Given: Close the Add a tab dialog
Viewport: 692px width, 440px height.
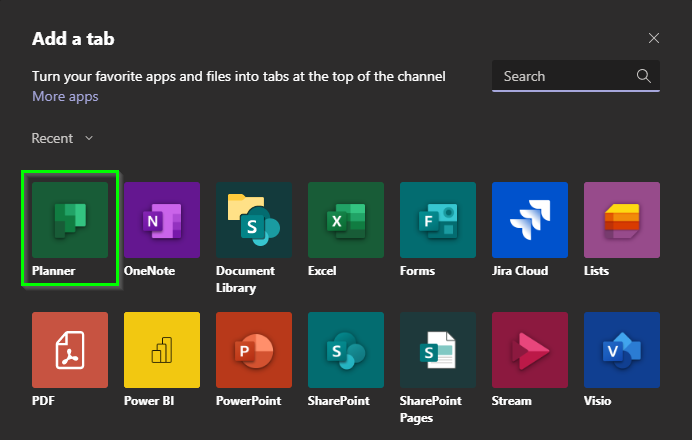Looking at the screenshot, I should click(654, 38).
